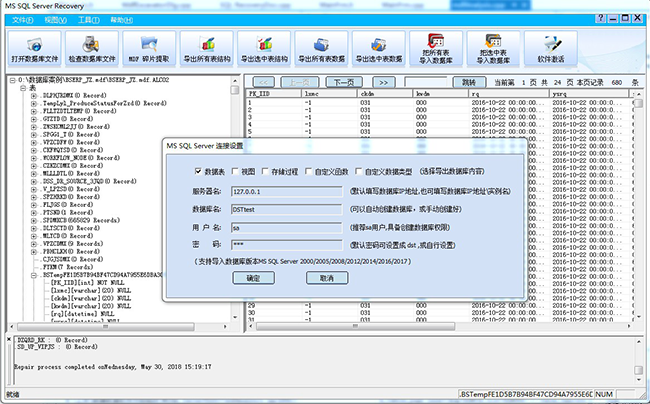
Task: Import selected table into database (把选中表导入数据库)
Action: pos(493,49)
